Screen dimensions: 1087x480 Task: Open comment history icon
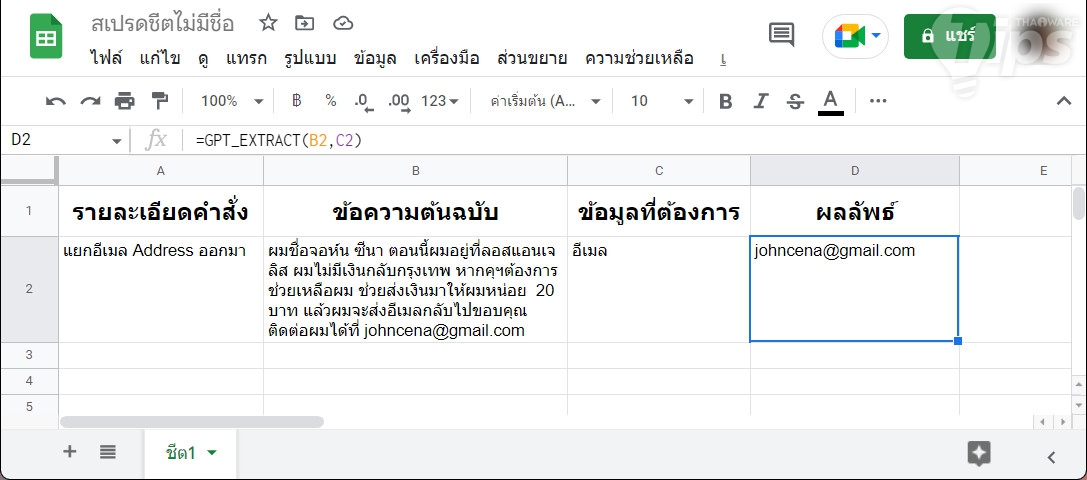pos(781,34)
